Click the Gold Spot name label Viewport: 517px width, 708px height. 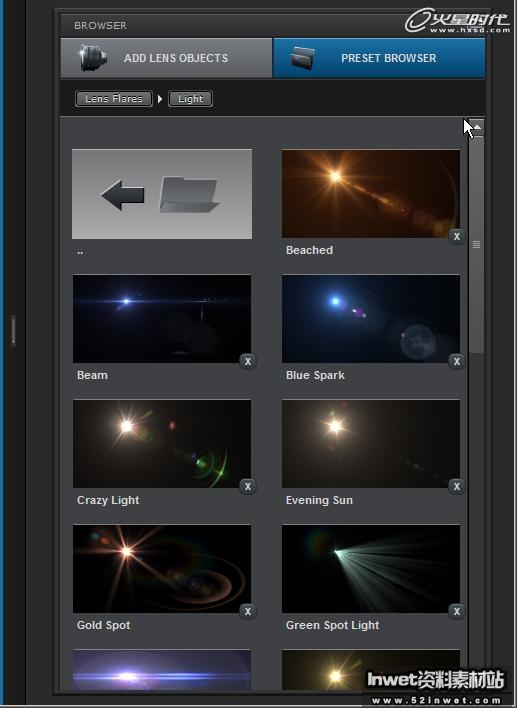pyautogui.click(x=103, y=625)
